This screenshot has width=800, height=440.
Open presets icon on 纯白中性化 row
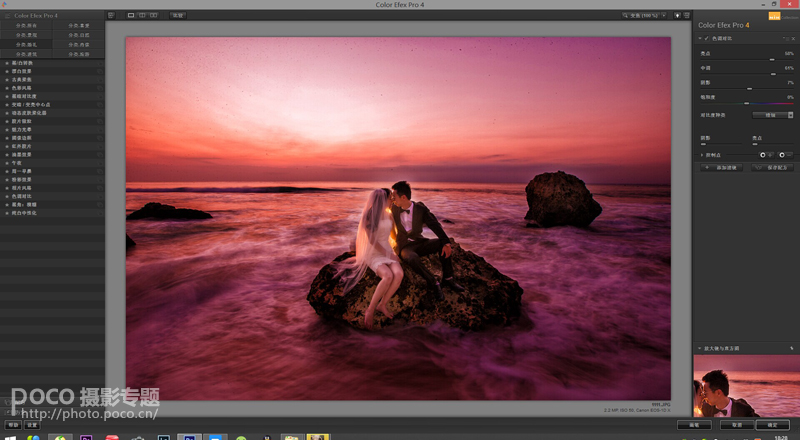tap(99, 213)
